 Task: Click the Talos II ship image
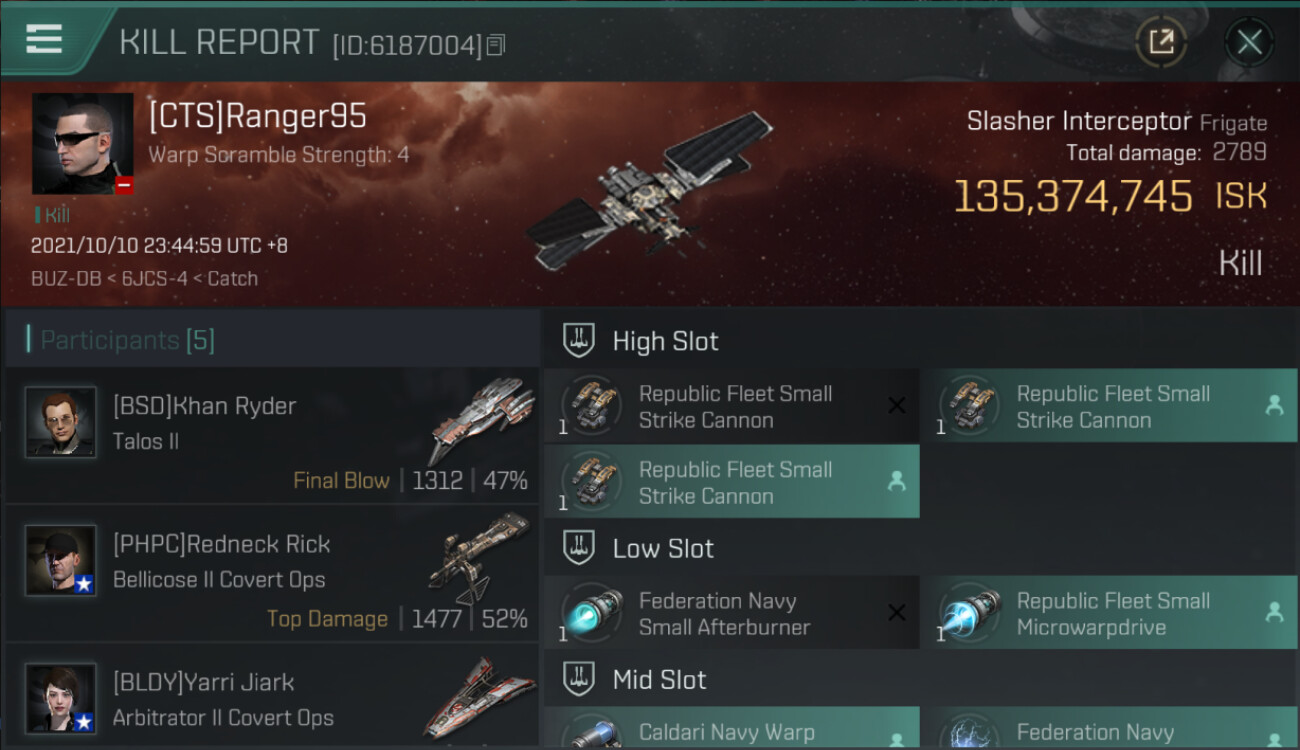tap(480, 419)
